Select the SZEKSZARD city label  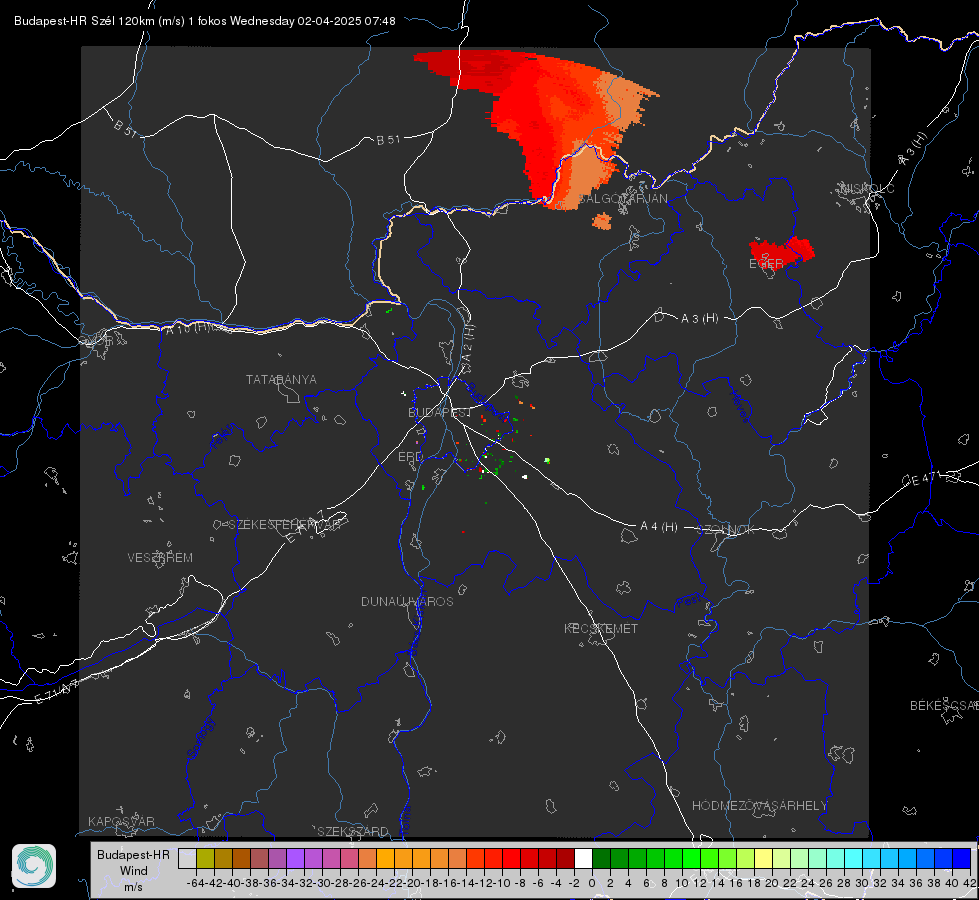(353, 831)
